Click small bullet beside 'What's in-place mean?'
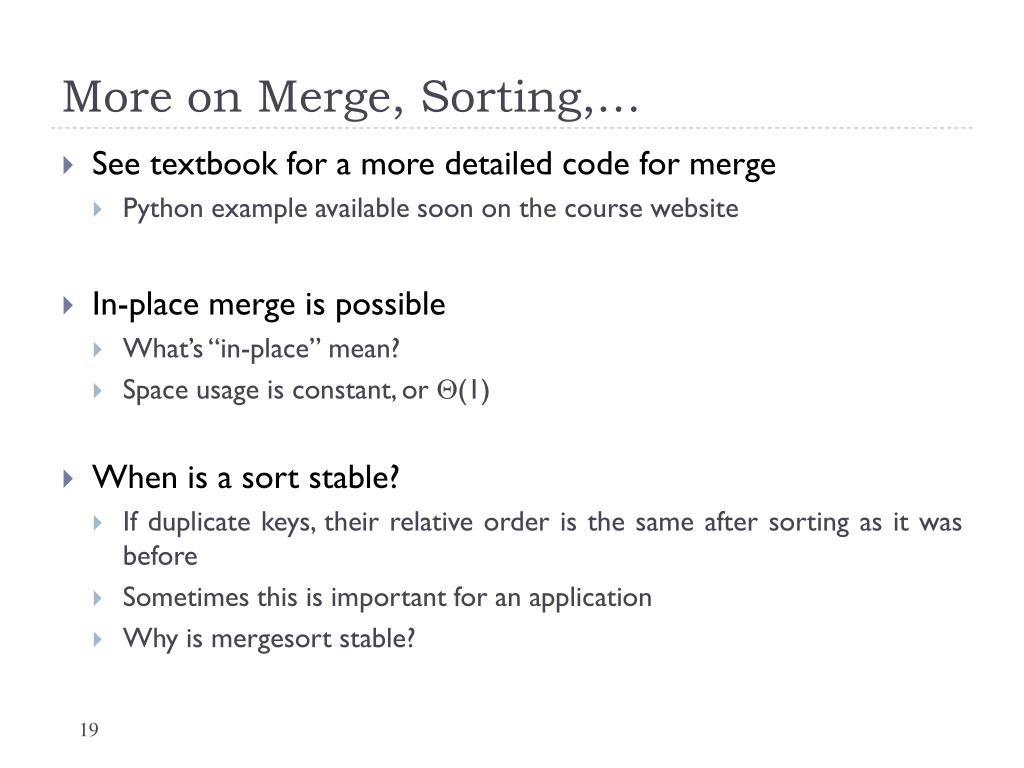Screen dimensions: 1024x768 98,349
